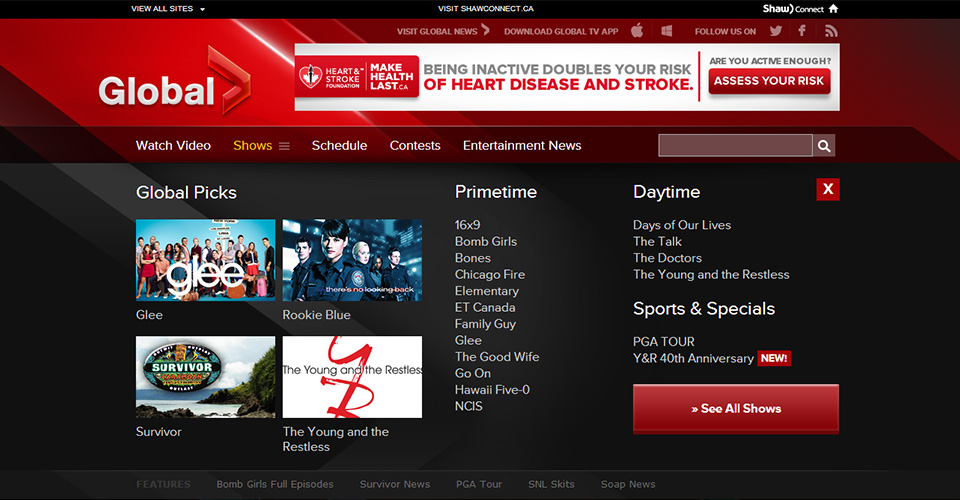960x500 pixels.
Task: Open the Rookie Blue thumbnail
Action: click(352, 260)
